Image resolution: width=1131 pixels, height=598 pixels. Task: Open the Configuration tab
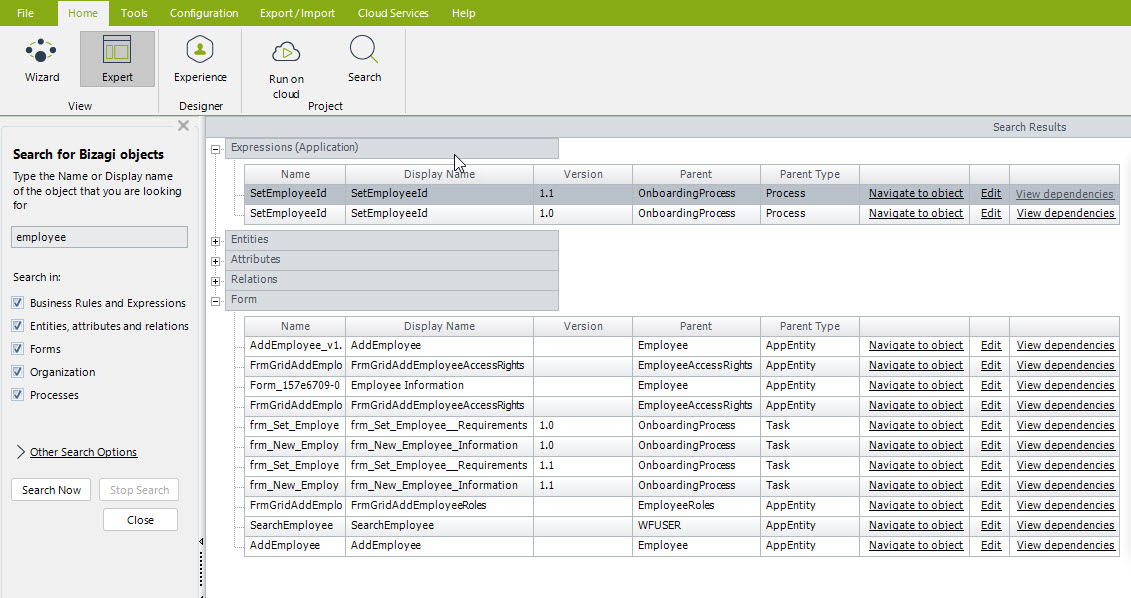(x=204, y=13)
